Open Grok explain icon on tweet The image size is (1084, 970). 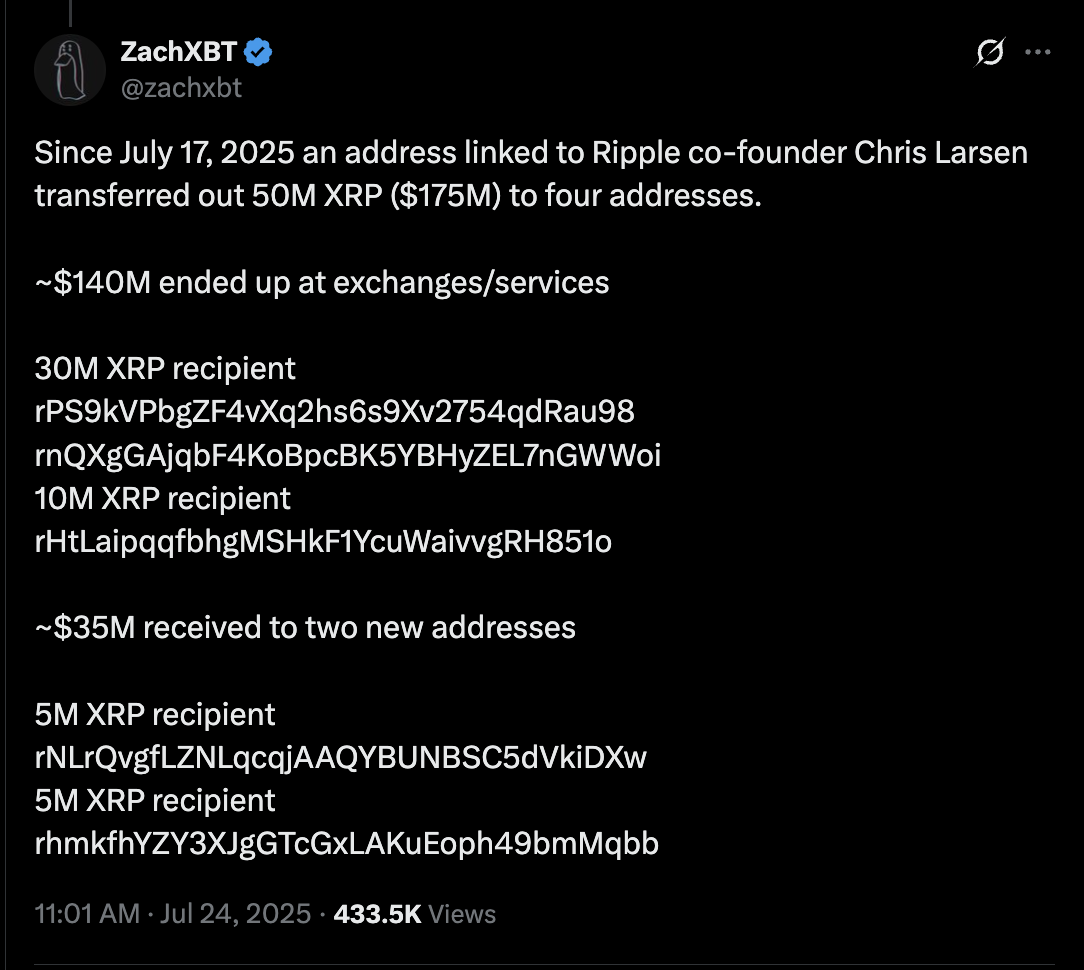pyautogui.click(x=989, y=54)
